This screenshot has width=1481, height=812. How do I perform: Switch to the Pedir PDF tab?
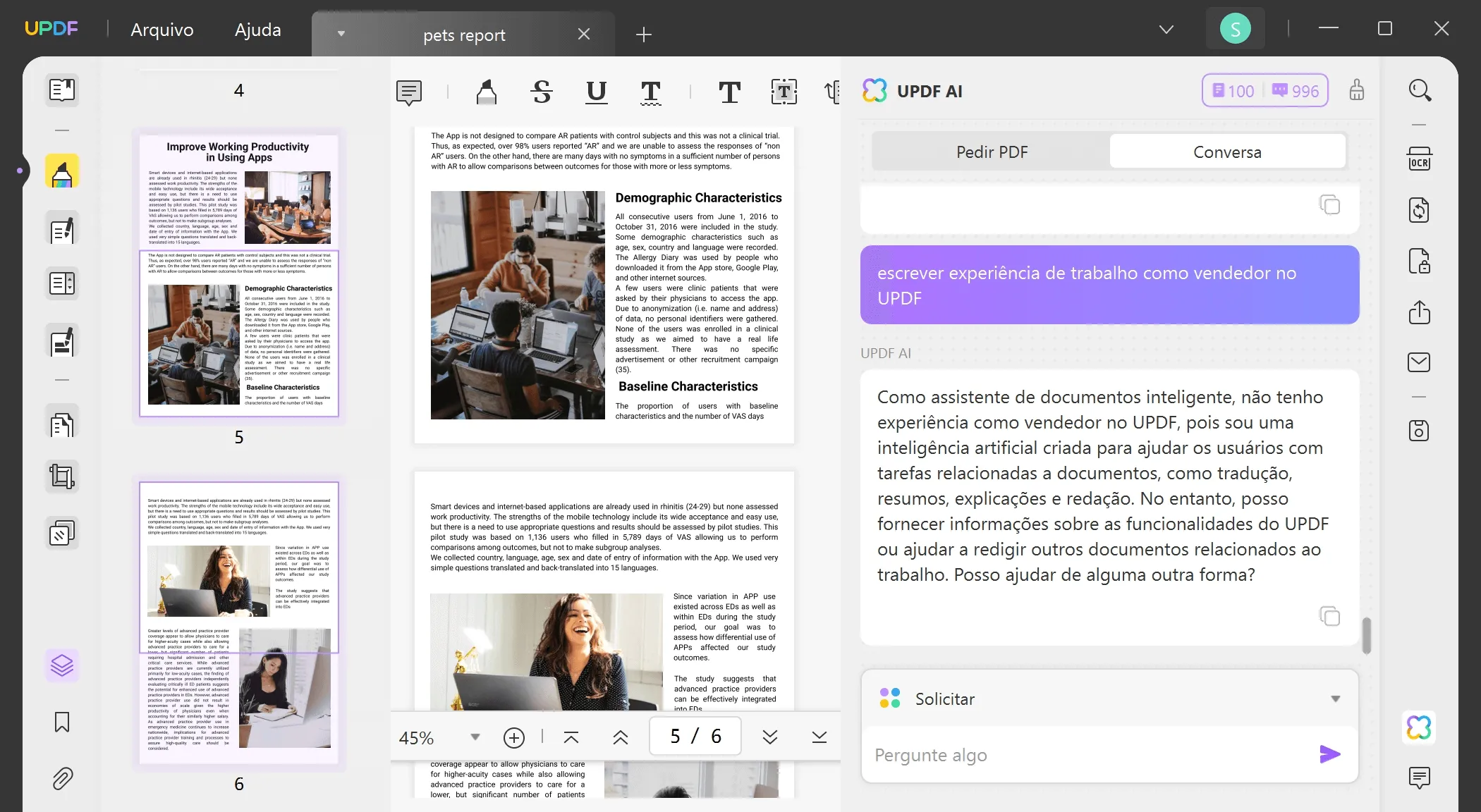[x=992, y=152]
